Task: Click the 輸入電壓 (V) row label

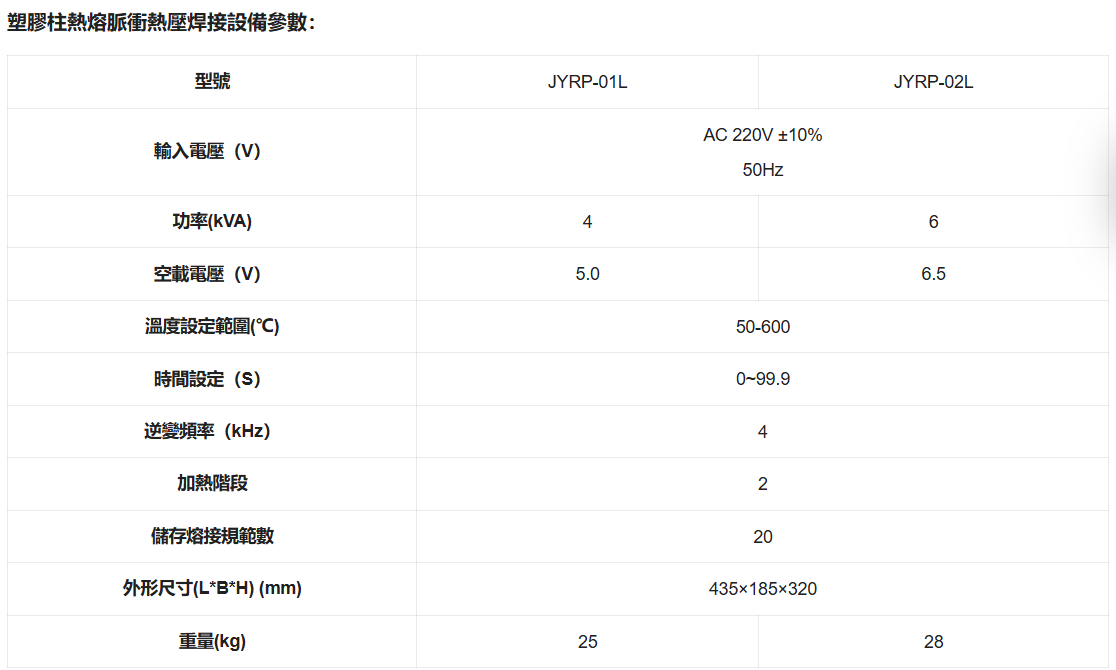Action: pyautogui.click(x=207, y=152)
